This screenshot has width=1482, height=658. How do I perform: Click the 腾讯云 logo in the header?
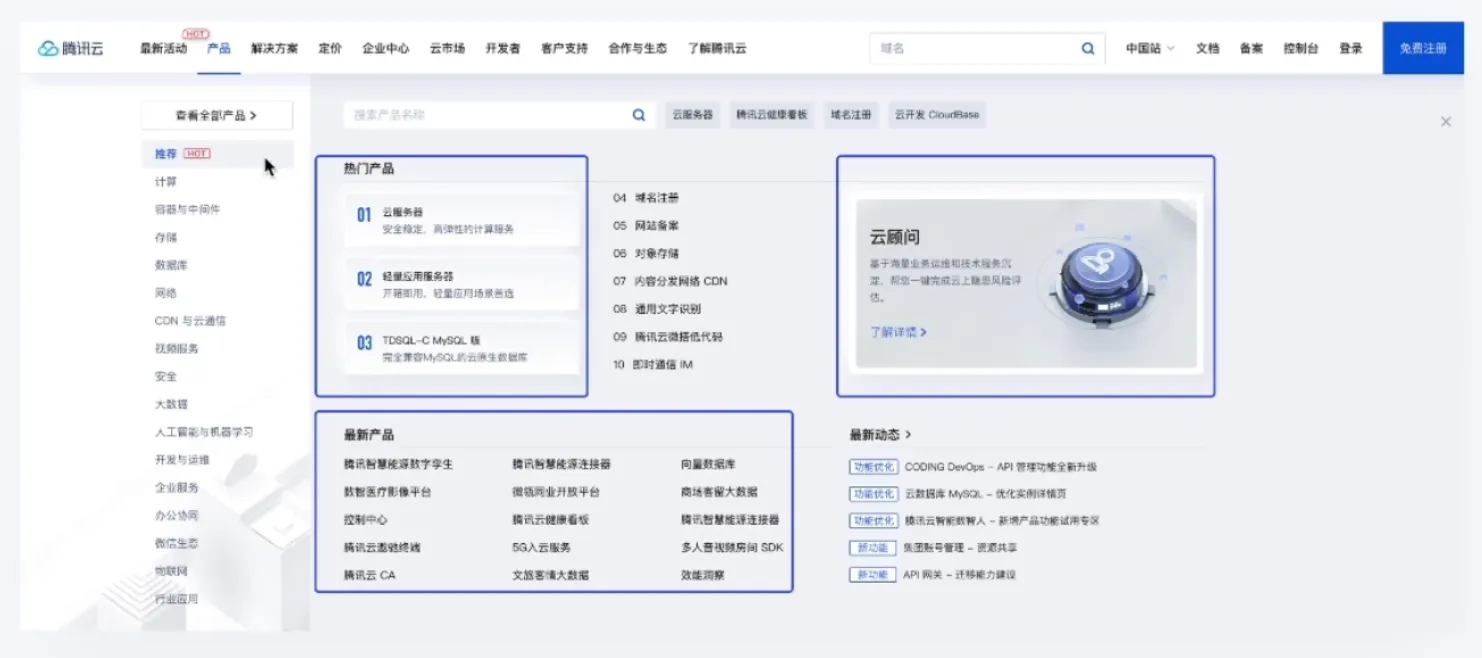click(x=71, y=48)
